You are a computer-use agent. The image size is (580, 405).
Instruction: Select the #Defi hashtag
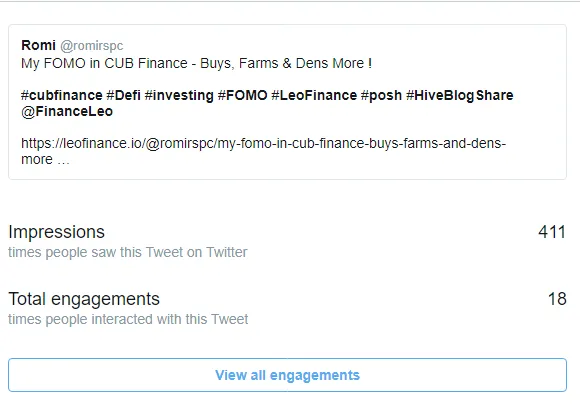click(124, 95)
